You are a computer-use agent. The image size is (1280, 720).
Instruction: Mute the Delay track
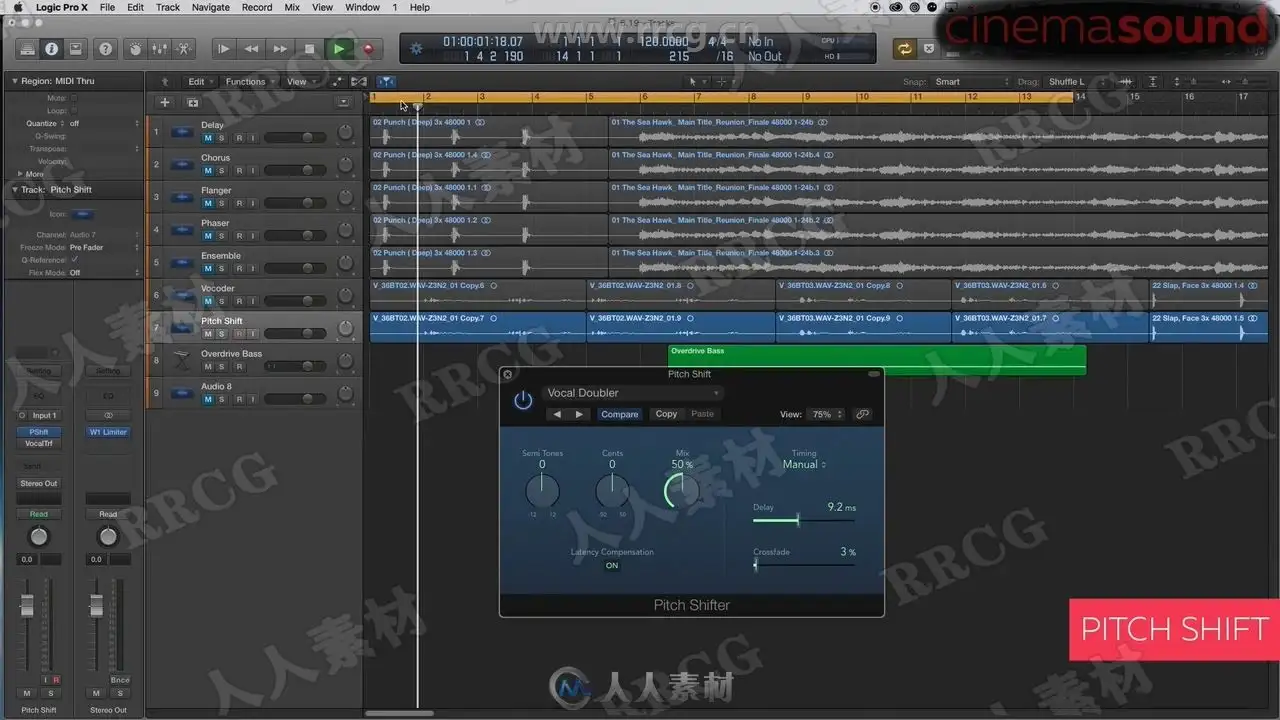[208, 138]
